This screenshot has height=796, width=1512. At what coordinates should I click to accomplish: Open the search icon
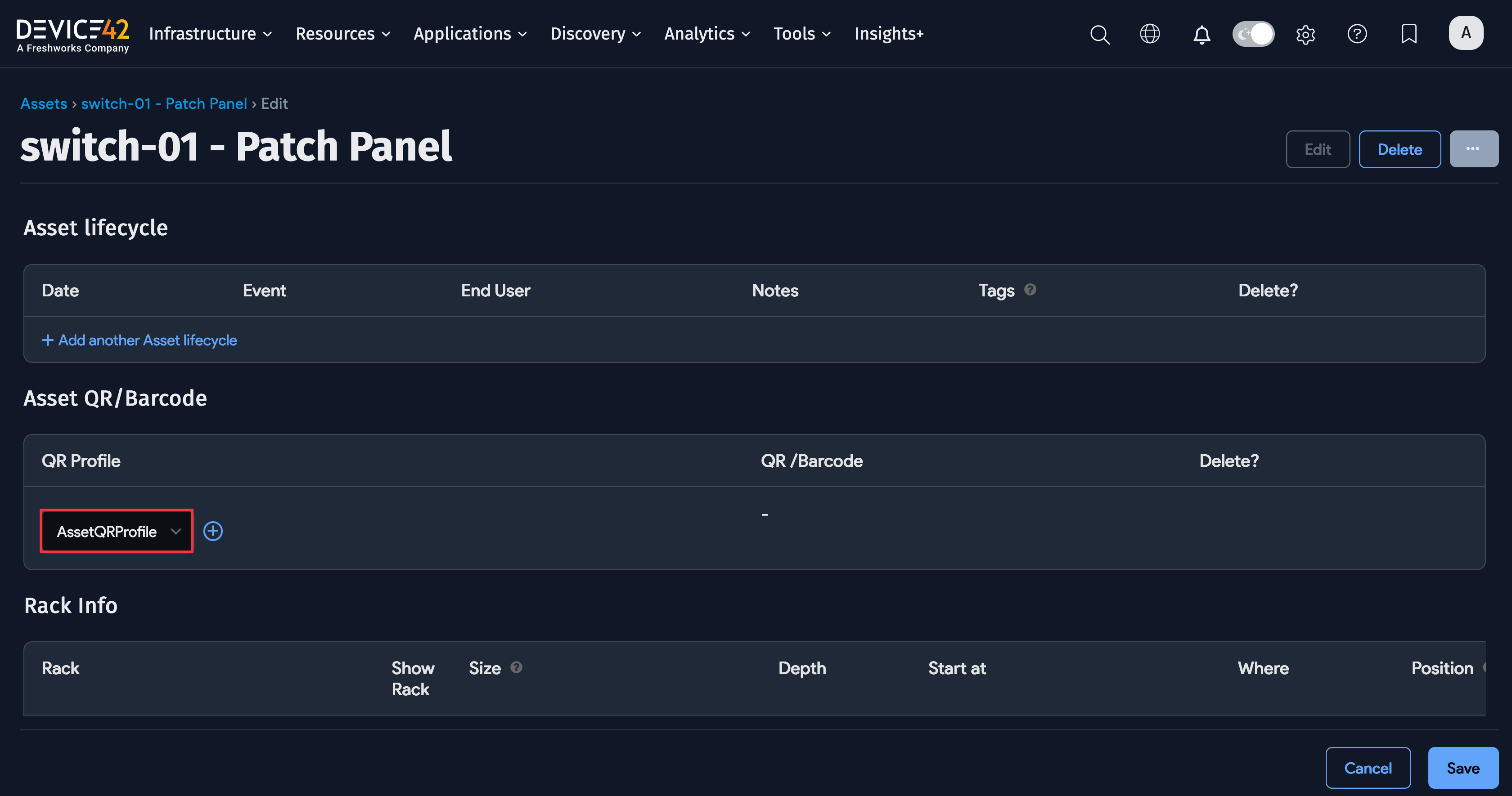tap(1100, 34)
